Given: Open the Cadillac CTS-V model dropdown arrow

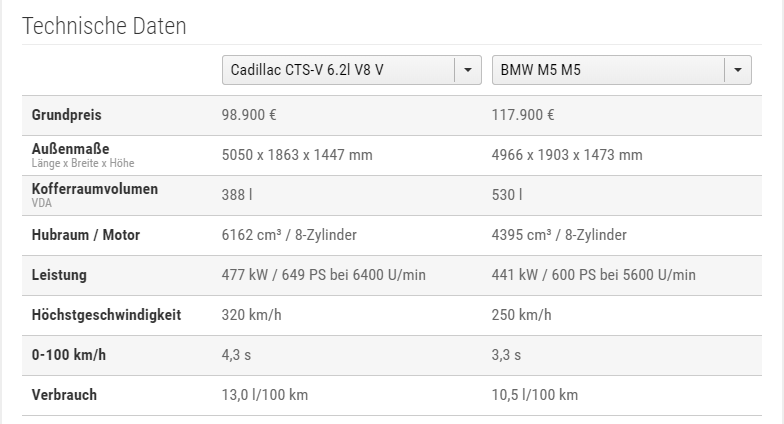Looking at the screenshot, I should click(468, 70).
